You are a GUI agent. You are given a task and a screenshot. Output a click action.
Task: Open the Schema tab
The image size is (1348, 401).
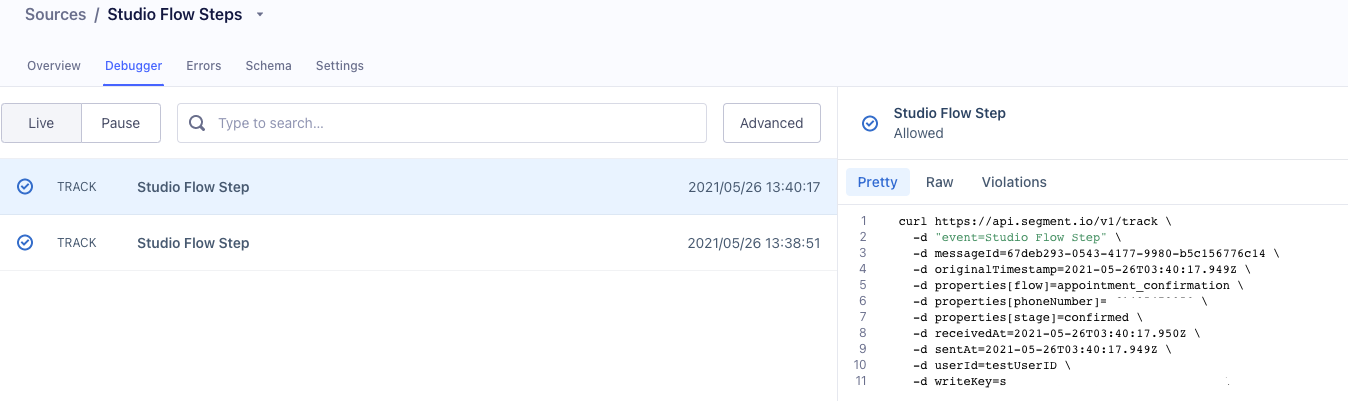pos(268,66)
